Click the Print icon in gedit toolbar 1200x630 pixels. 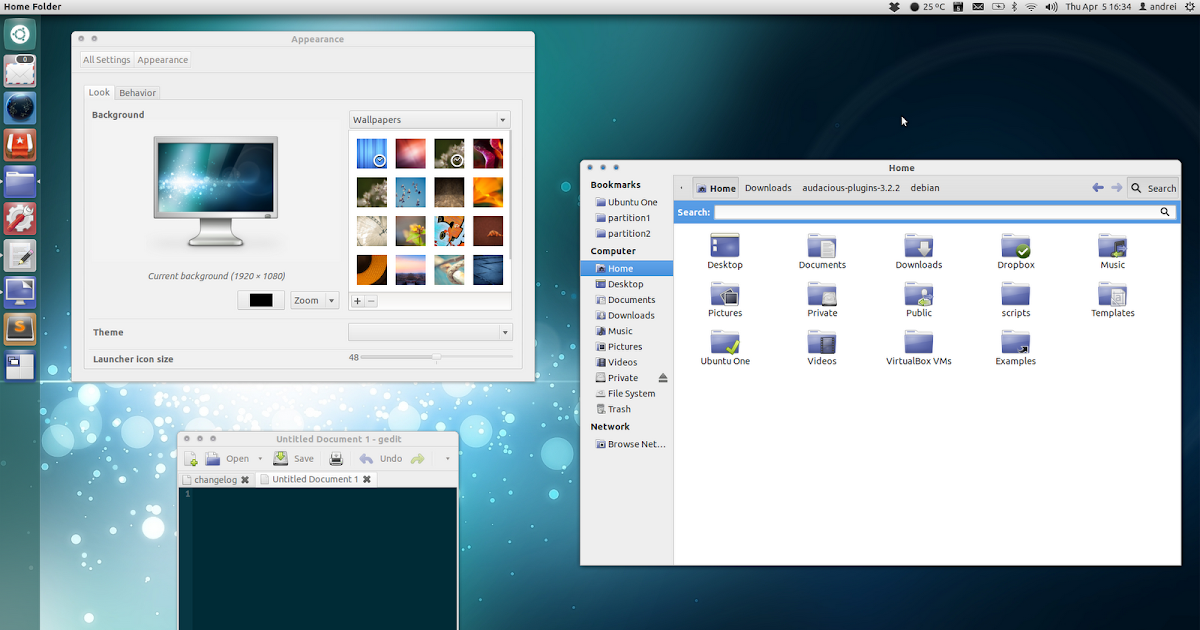tap(336, 458)
